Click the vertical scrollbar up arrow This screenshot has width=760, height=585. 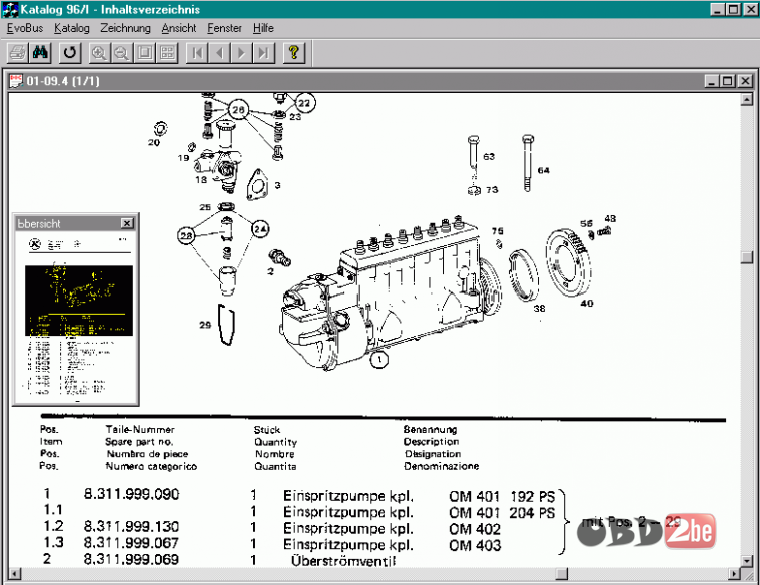tap(747, 100)
